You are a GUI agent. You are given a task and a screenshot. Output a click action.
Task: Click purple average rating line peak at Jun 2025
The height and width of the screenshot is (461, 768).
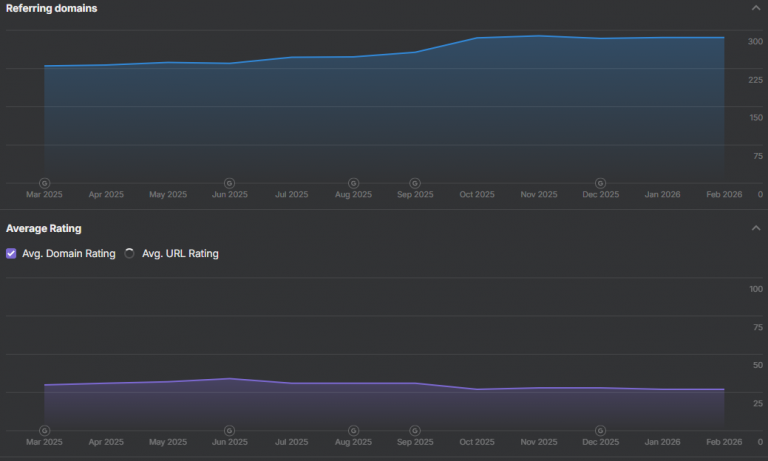tap(229, 378)
